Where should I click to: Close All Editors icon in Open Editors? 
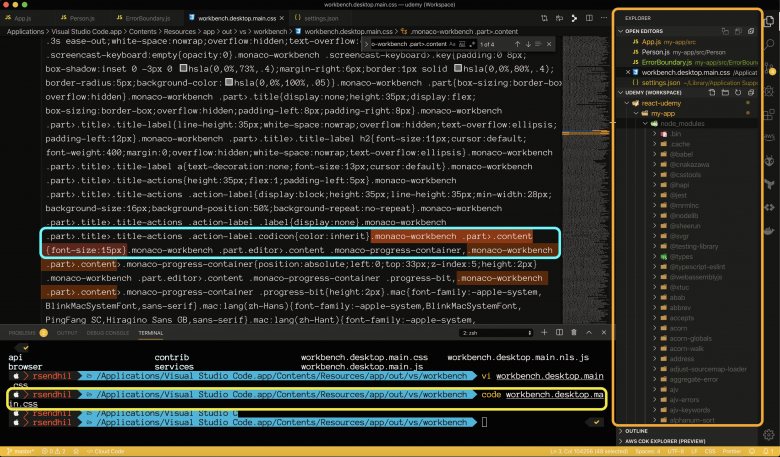pyautogui.click(x=751, y=31)
